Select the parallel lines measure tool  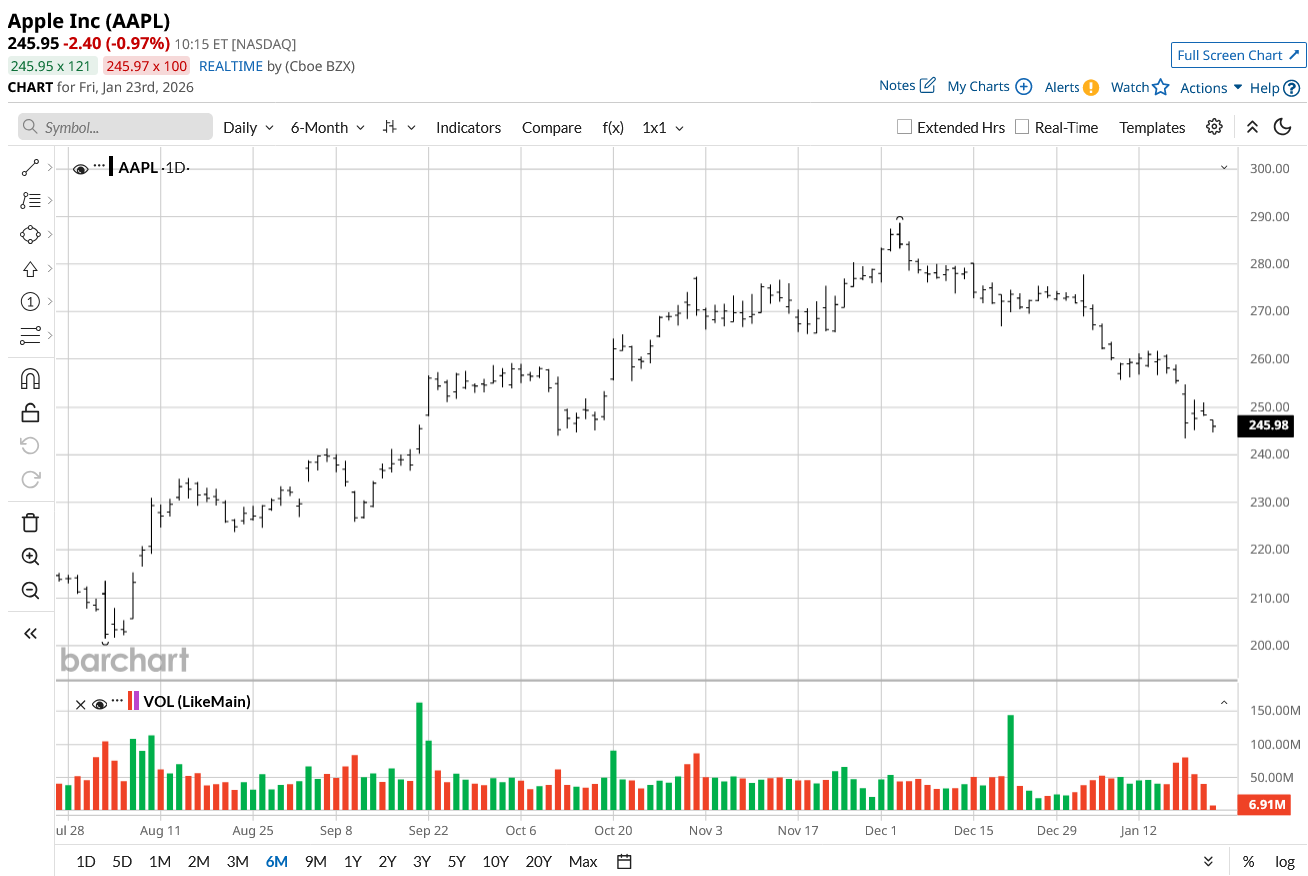coord(30,336)
